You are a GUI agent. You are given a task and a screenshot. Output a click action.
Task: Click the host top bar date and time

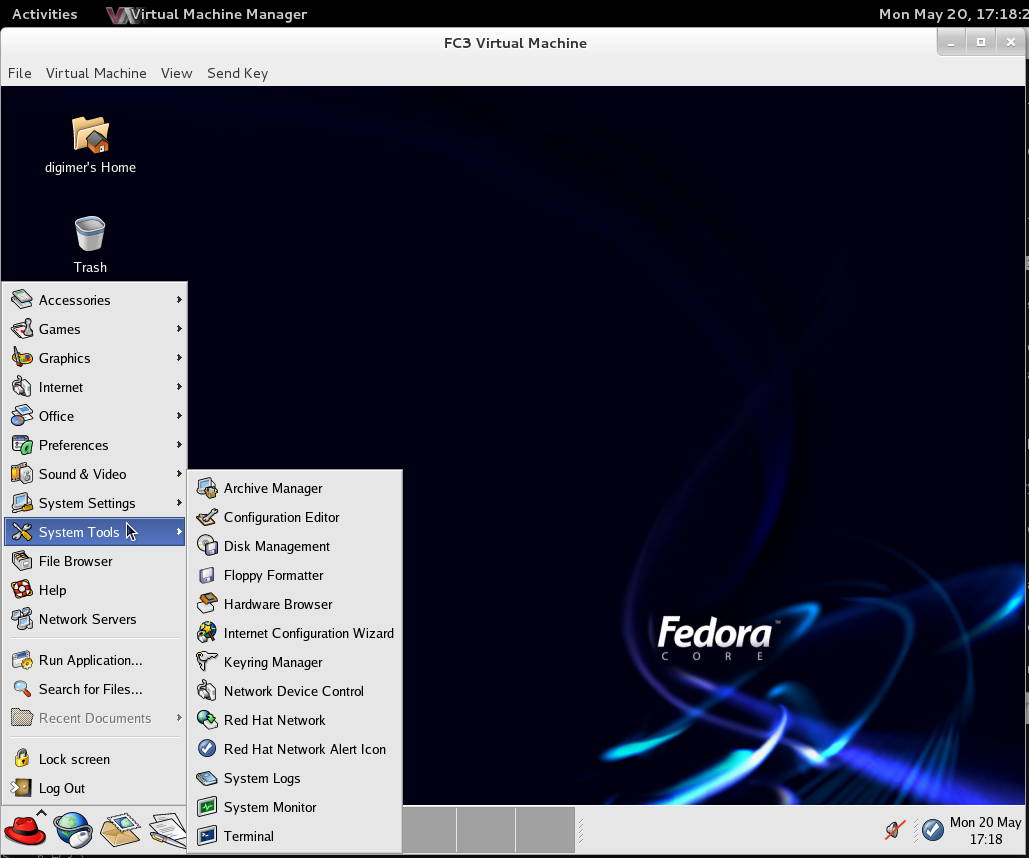(954, 14)
